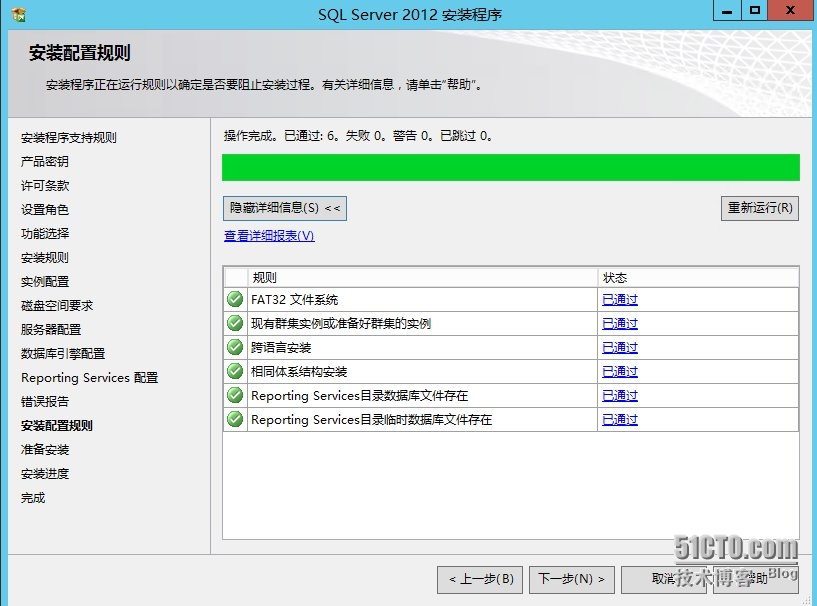The height and width of the screenshot is (606, 817).
Task: Click rule text Reporting Services目录数据库文件存在
Action: pos(360,395)
